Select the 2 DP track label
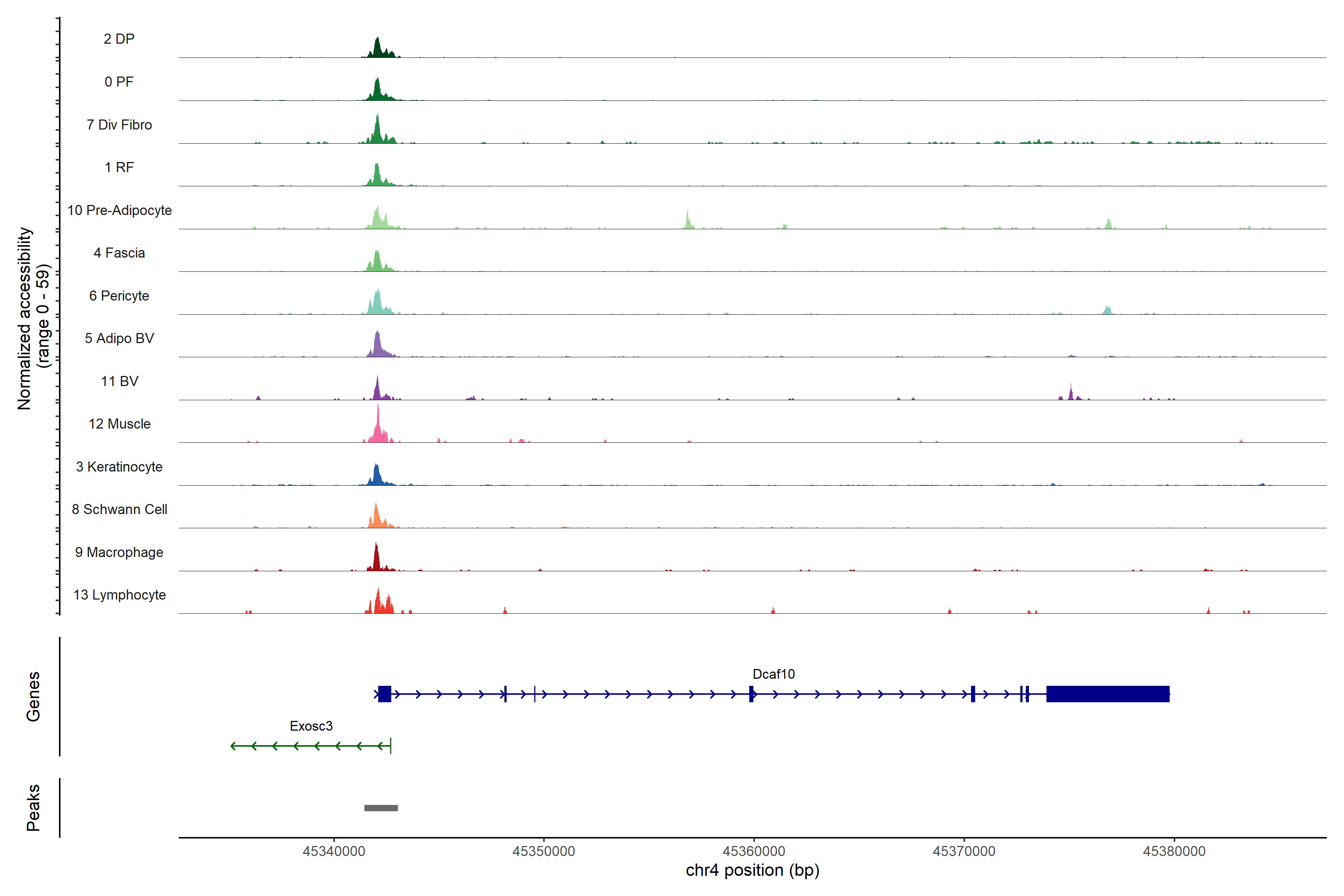This screenshot has height=896, width=1344. 119,39
